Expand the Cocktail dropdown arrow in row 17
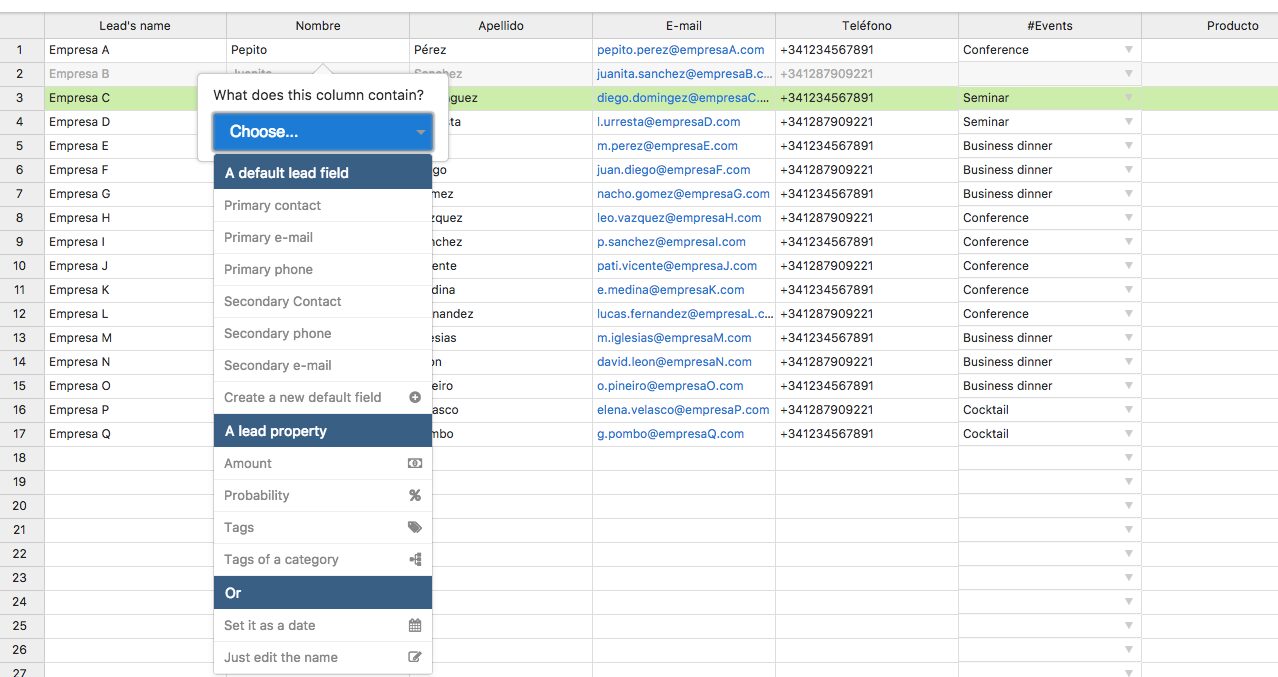Screen dimensions: 1278x677 (x=1128, y=433)
